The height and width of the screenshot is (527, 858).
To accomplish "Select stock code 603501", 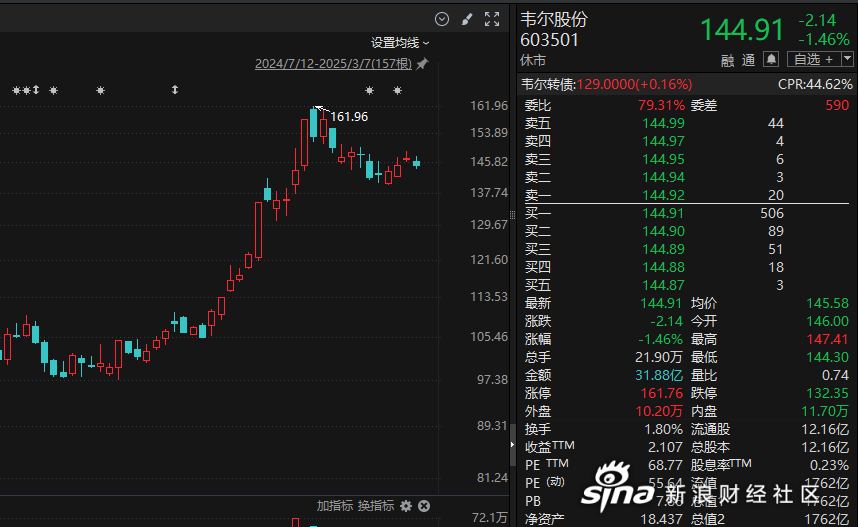I will pyautogui.click(x=549, y=40).
